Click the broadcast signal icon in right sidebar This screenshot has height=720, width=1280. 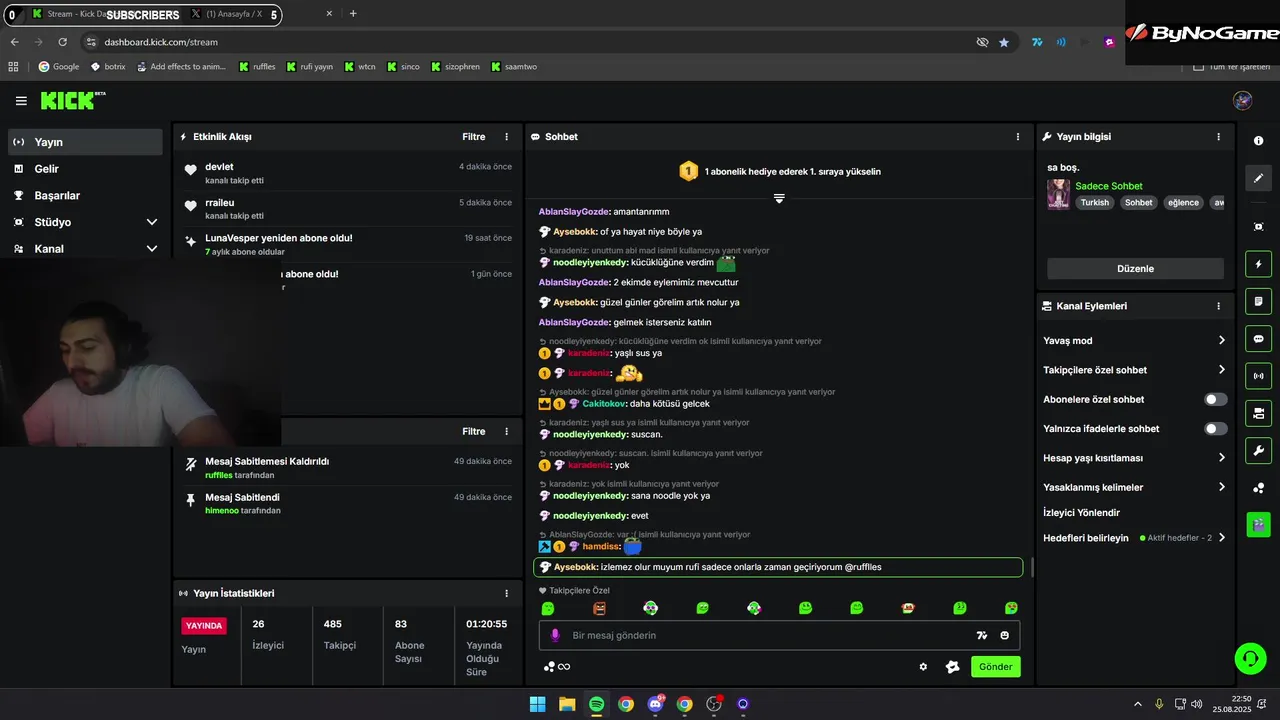(x=1259, y=376)
